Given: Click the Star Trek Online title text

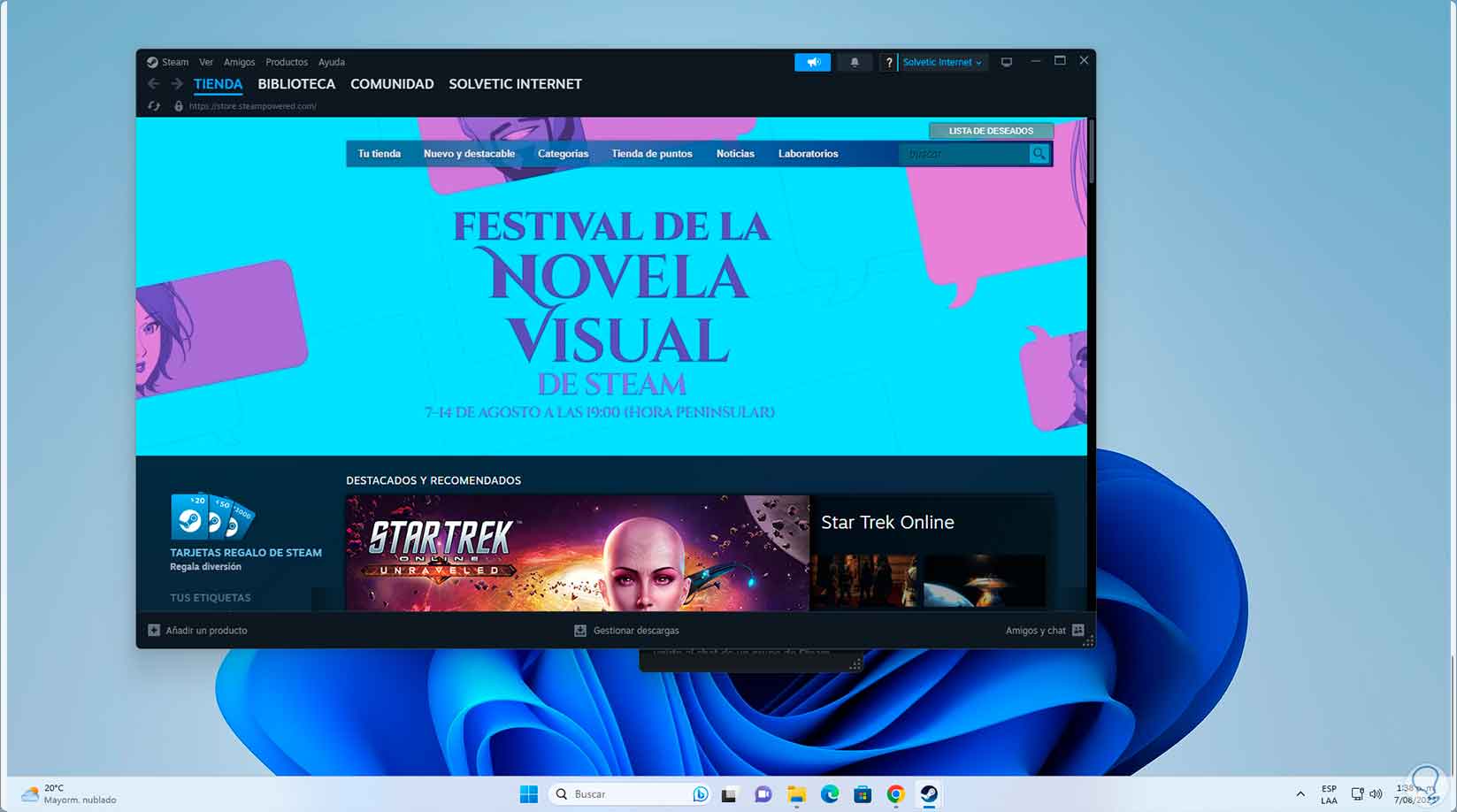Looking at the screenshot, I should point(887,523).
